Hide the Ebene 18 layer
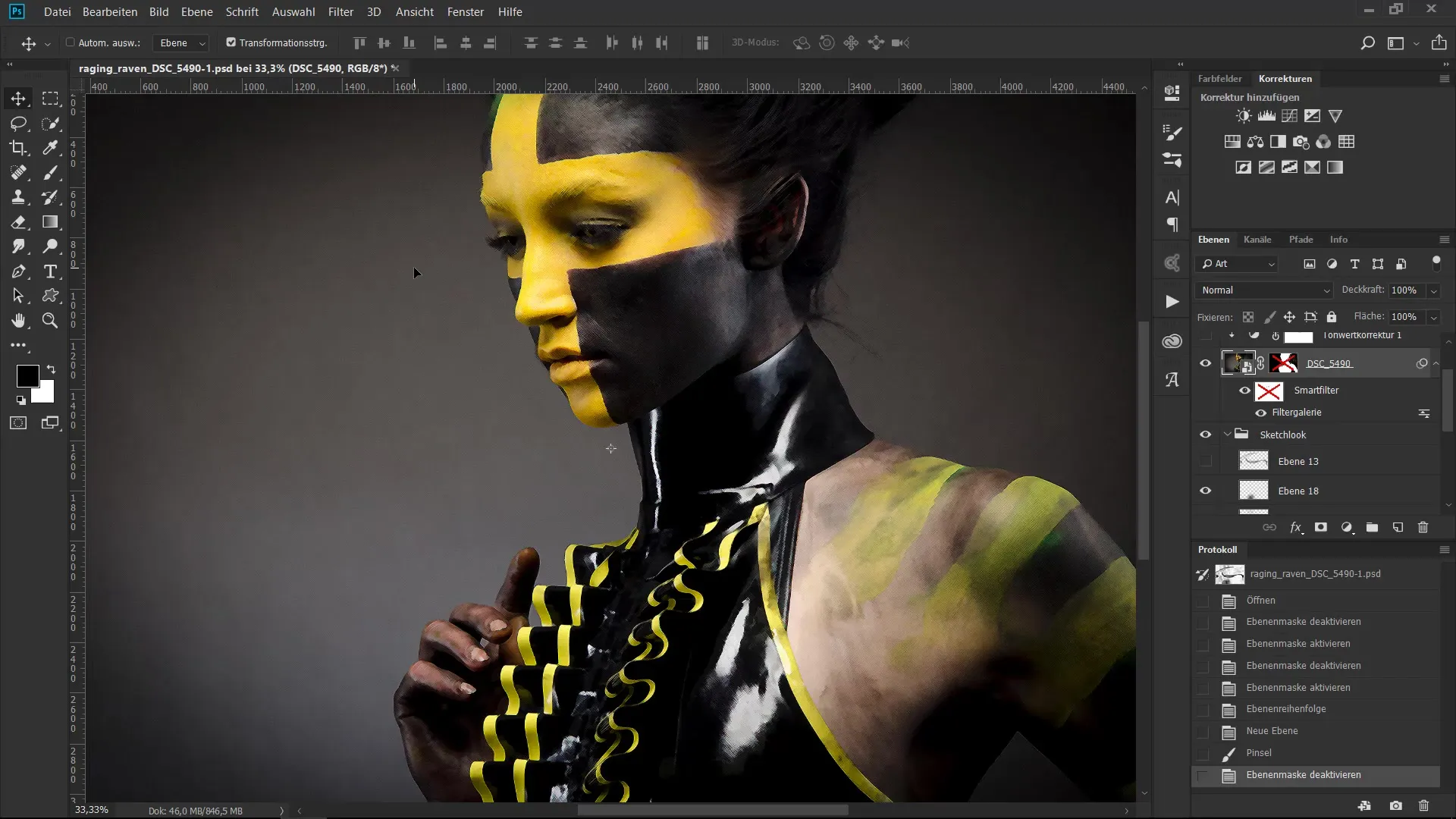Screen dimensions: 1456x819 point(1205,491)
